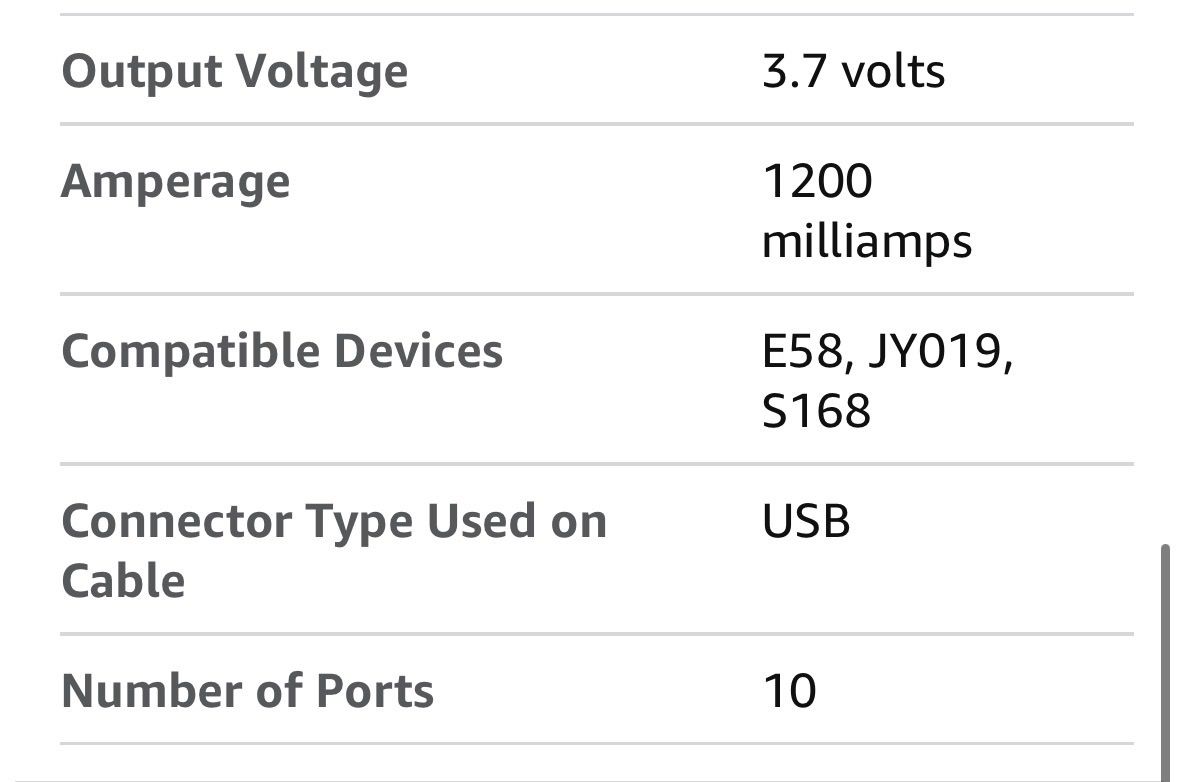This screenshot has height=782, width=1179.
Task: Click the Amperage label
Action: [x=175, y=183]
